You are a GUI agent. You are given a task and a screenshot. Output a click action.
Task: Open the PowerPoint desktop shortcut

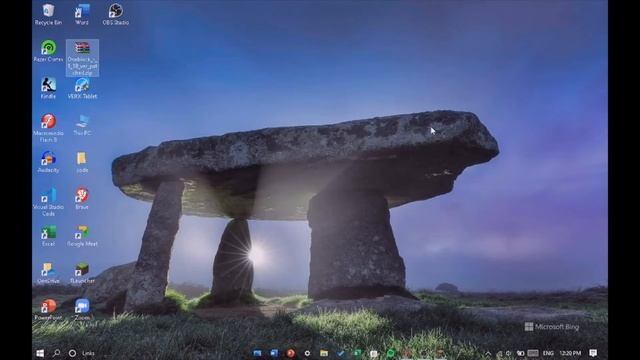point(48,309)
